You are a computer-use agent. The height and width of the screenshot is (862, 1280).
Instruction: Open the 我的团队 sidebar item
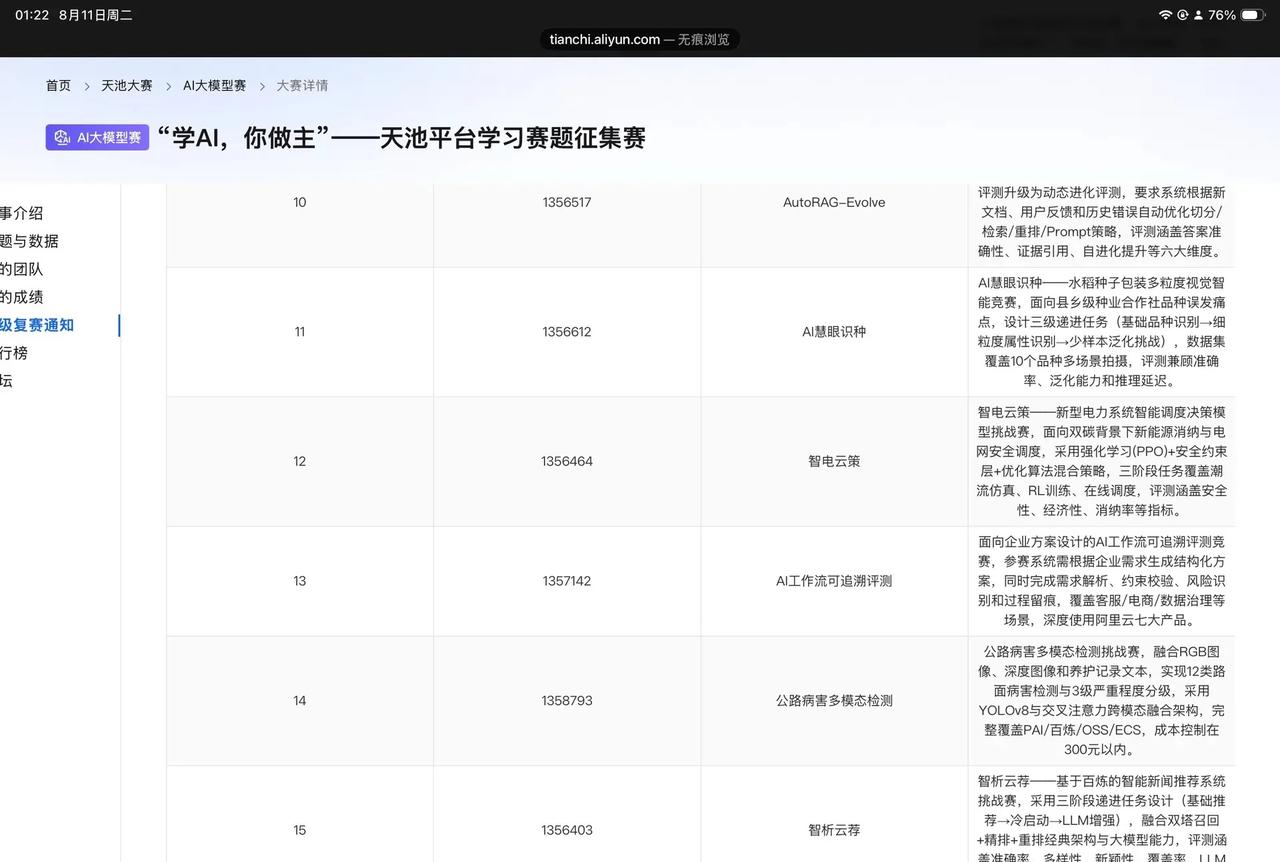tap(22, 269)
